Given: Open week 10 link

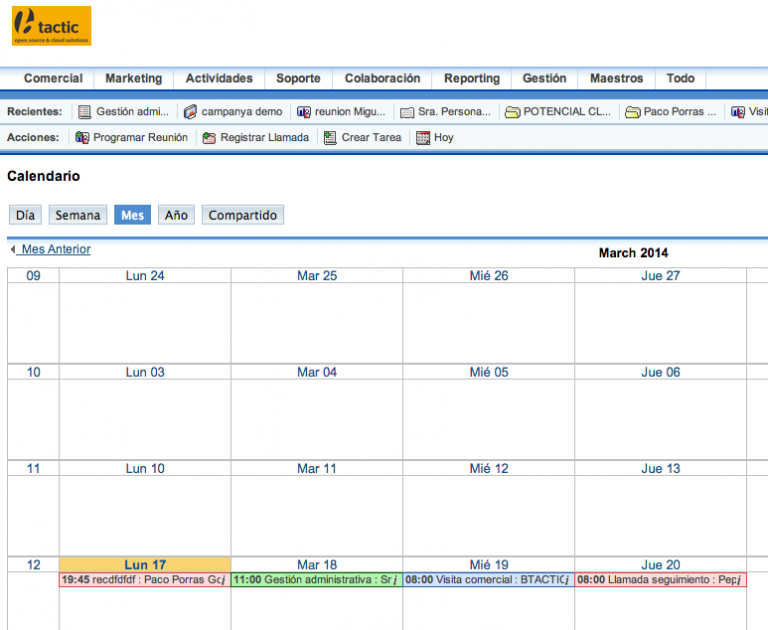Looking at the screenshot, I should (33, 372).
